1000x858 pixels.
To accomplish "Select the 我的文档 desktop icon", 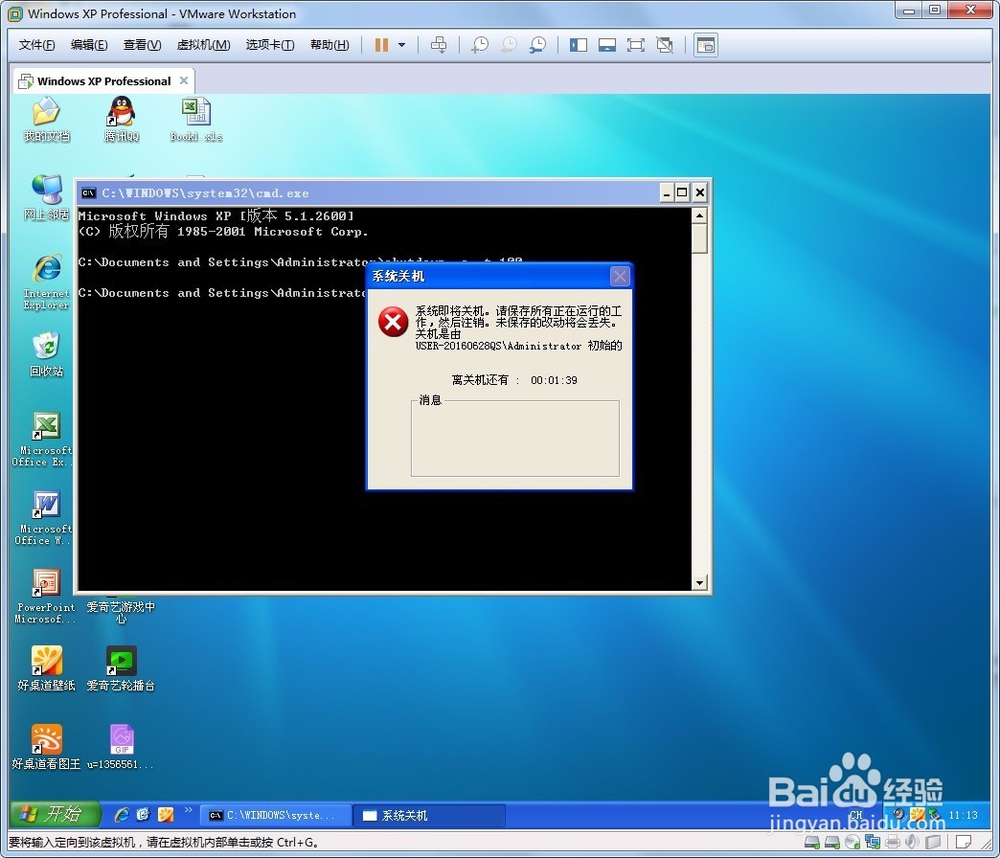I will [x=46, y=119].
